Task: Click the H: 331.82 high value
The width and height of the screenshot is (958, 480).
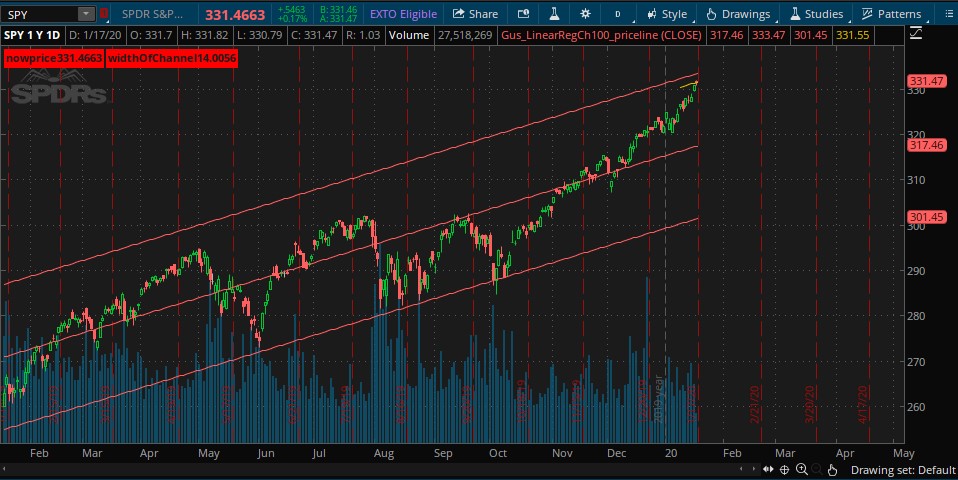Action: pos(204,35)
